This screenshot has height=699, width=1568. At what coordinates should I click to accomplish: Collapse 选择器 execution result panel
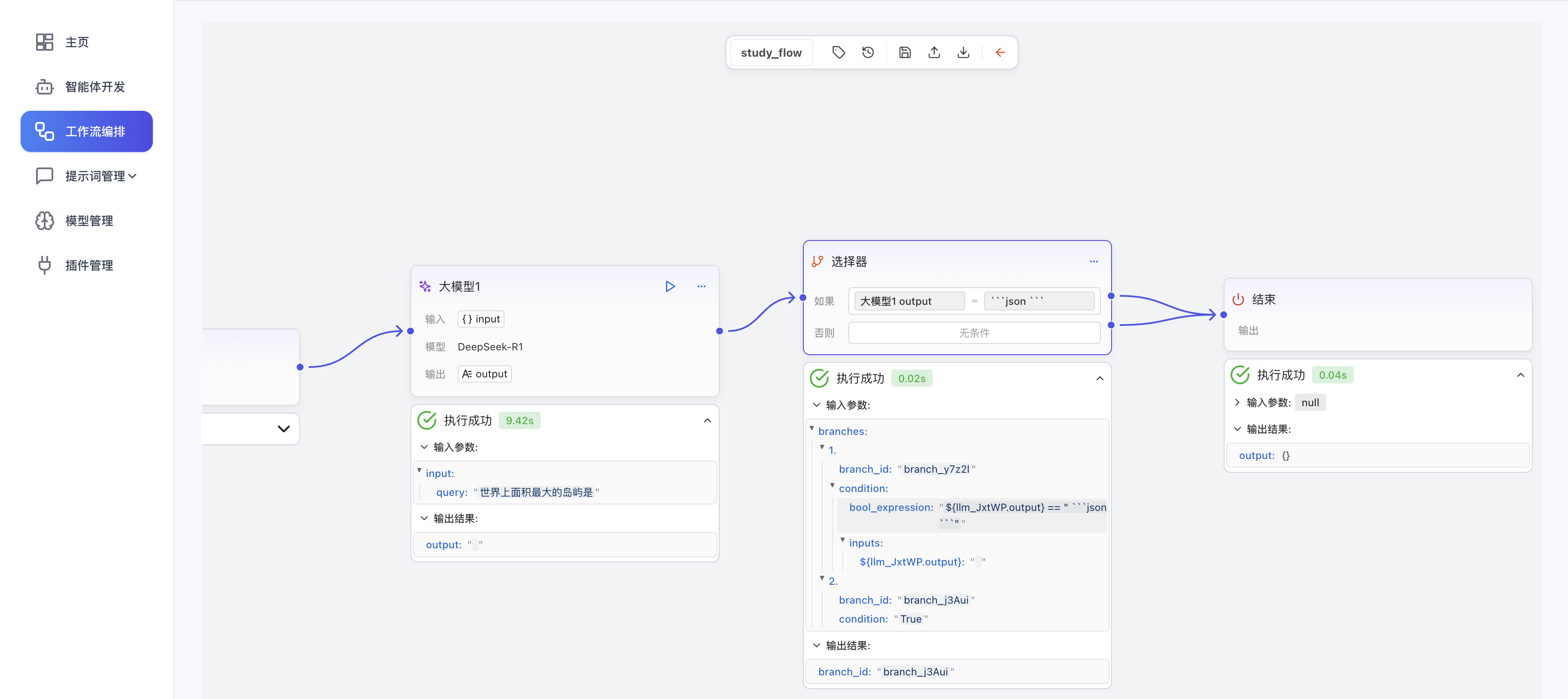[1099, 379]
